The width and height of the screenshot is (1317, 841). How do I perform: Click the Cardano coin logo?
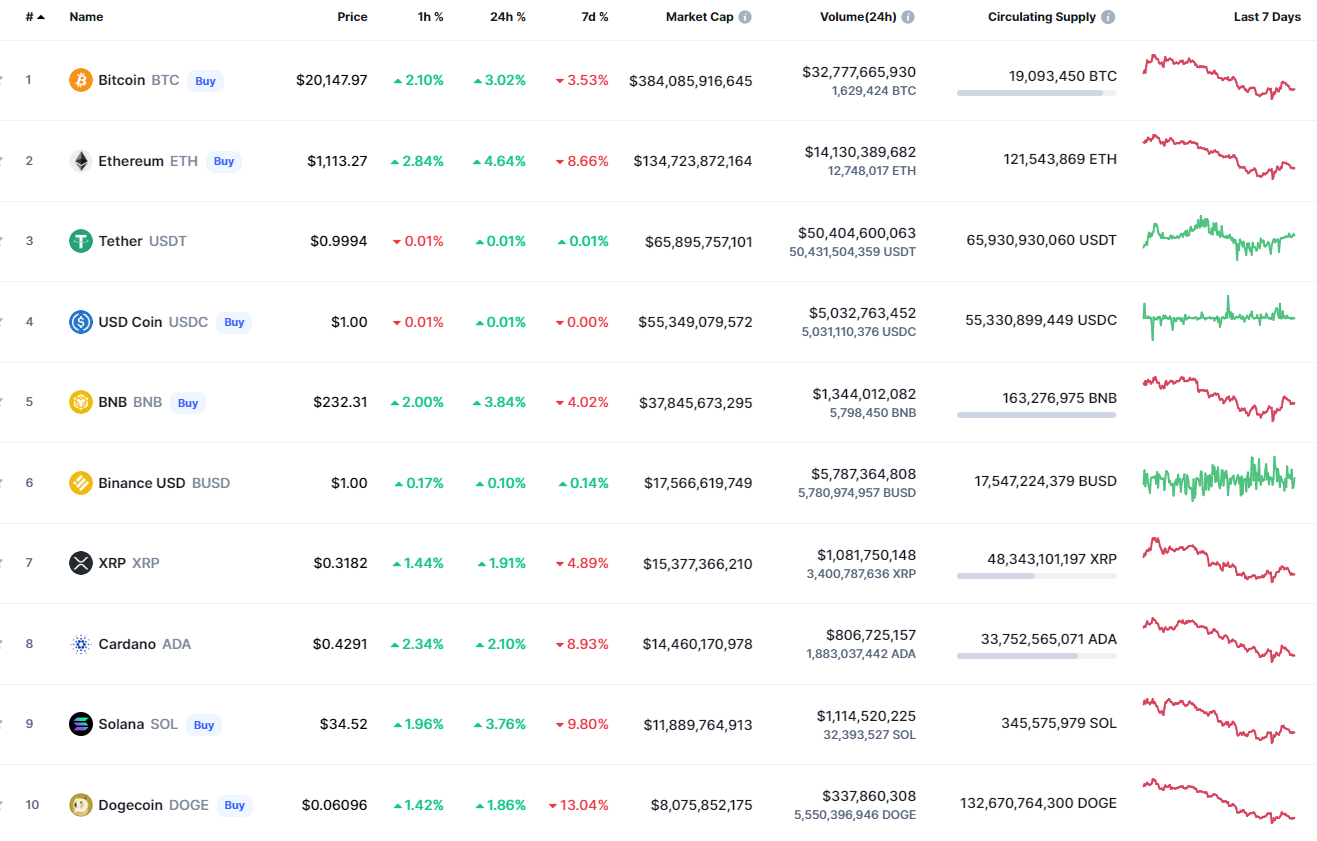81,644
